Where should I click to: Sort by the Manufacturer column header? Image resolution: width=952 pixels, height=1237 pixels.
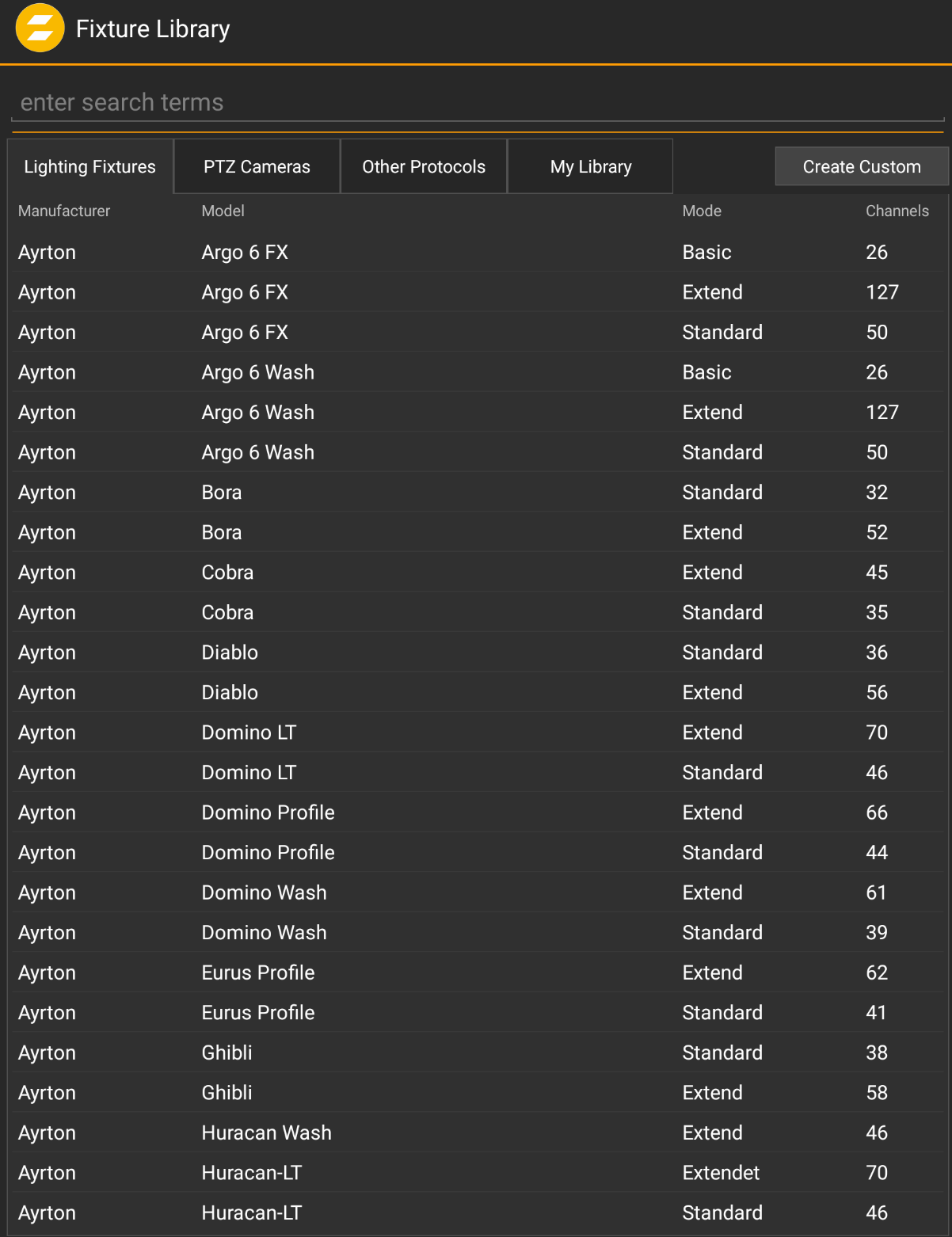click(64, 211)
